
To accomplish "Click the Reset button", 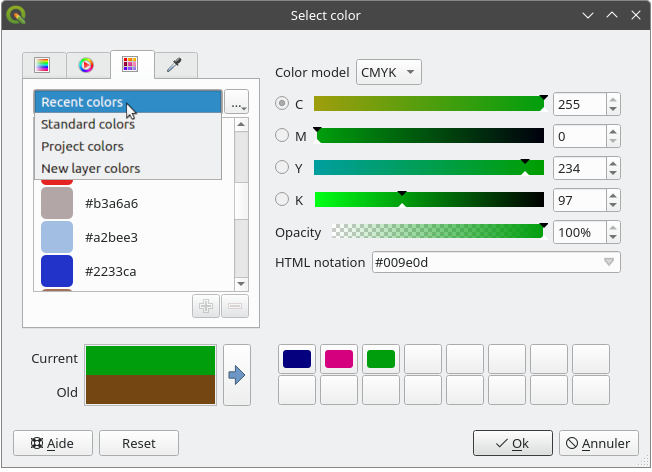I will (139, 443).
